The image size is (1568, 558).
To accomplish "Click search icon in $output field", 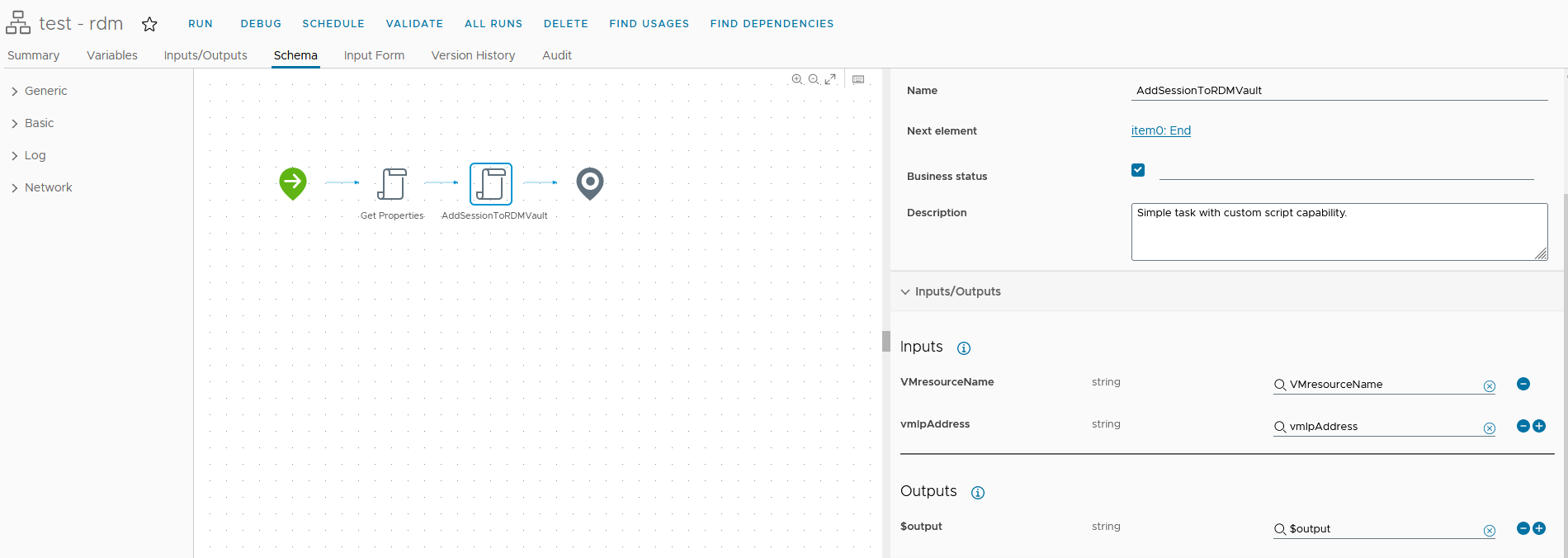I will point(1280,529).
